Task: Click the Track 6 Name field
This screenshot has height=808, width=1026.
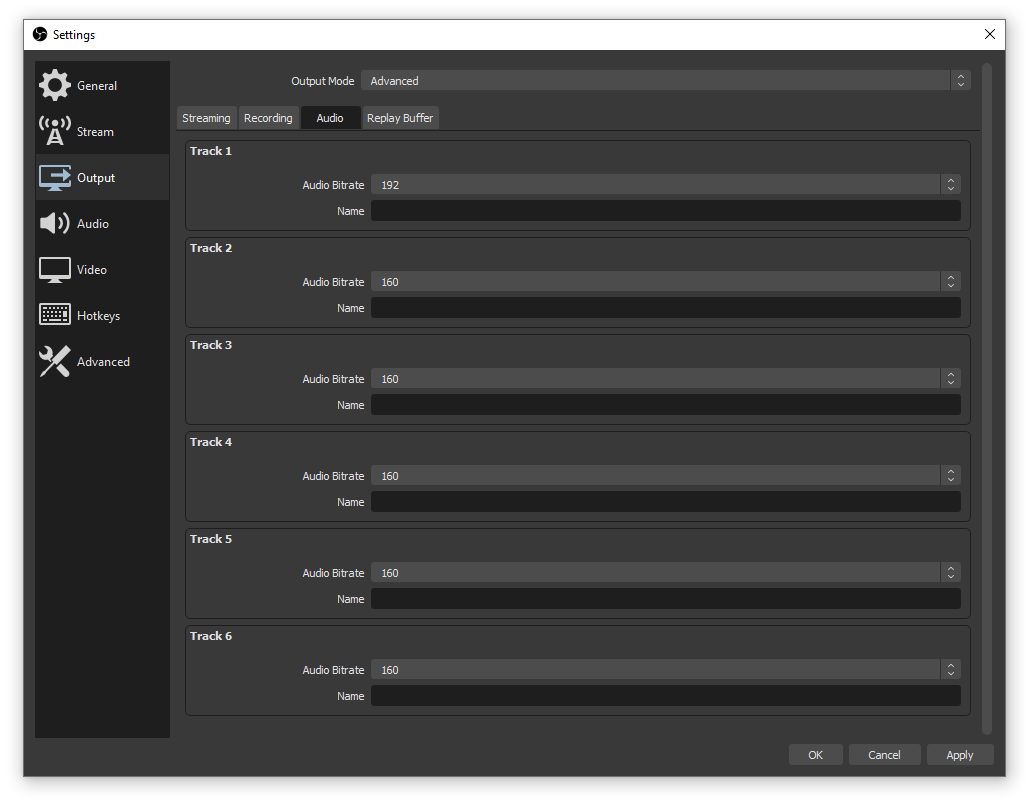Action: coord(665,695)
